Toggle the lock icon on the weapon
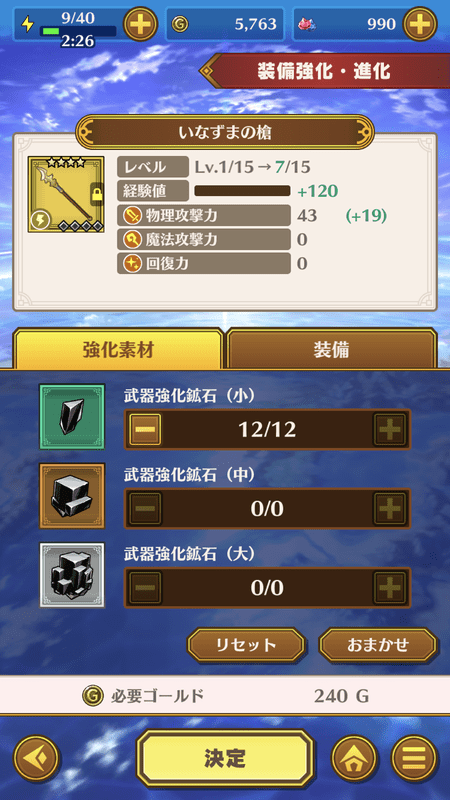Viewport: 450px width, 800px height. point(97,194)
